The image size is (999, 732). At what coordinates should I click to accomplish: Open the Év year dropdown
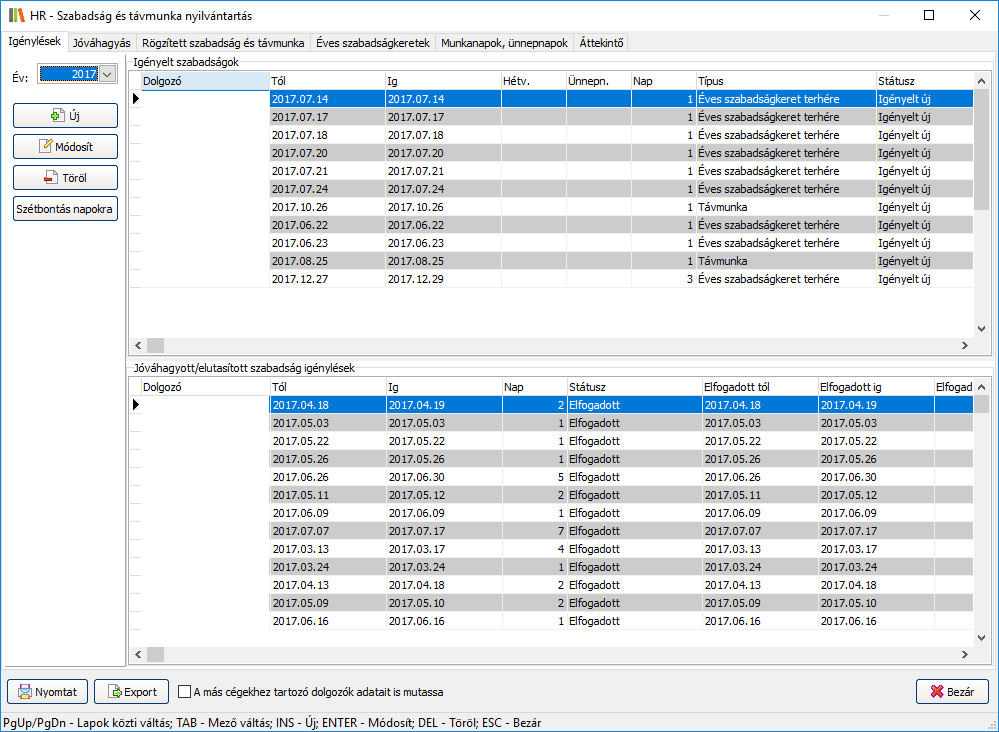pos(108,73)
